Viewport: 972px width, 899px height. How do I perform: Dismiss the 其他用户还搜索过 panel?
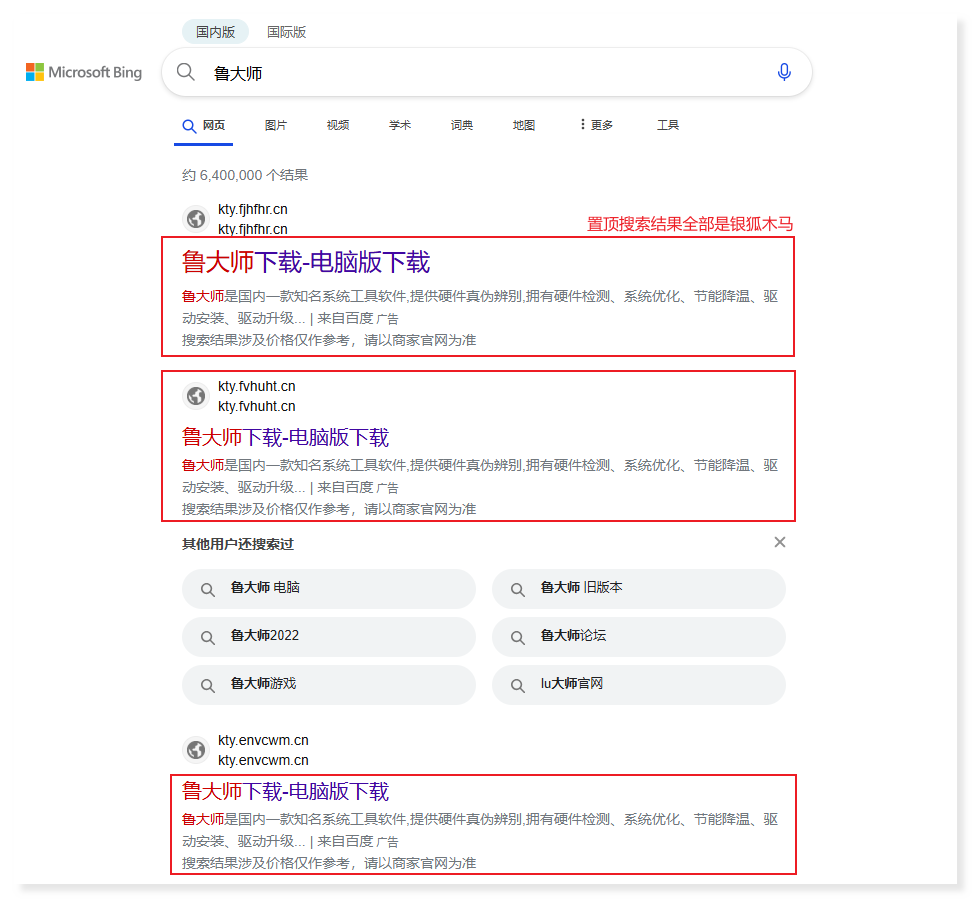(x=779, y=542)
